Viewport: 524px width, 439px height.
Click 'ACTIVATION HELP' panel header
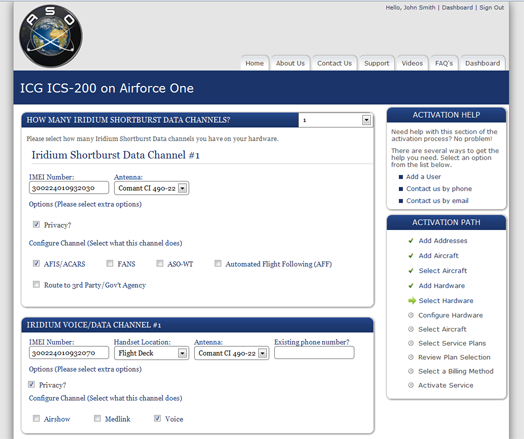tap(446, 115)
